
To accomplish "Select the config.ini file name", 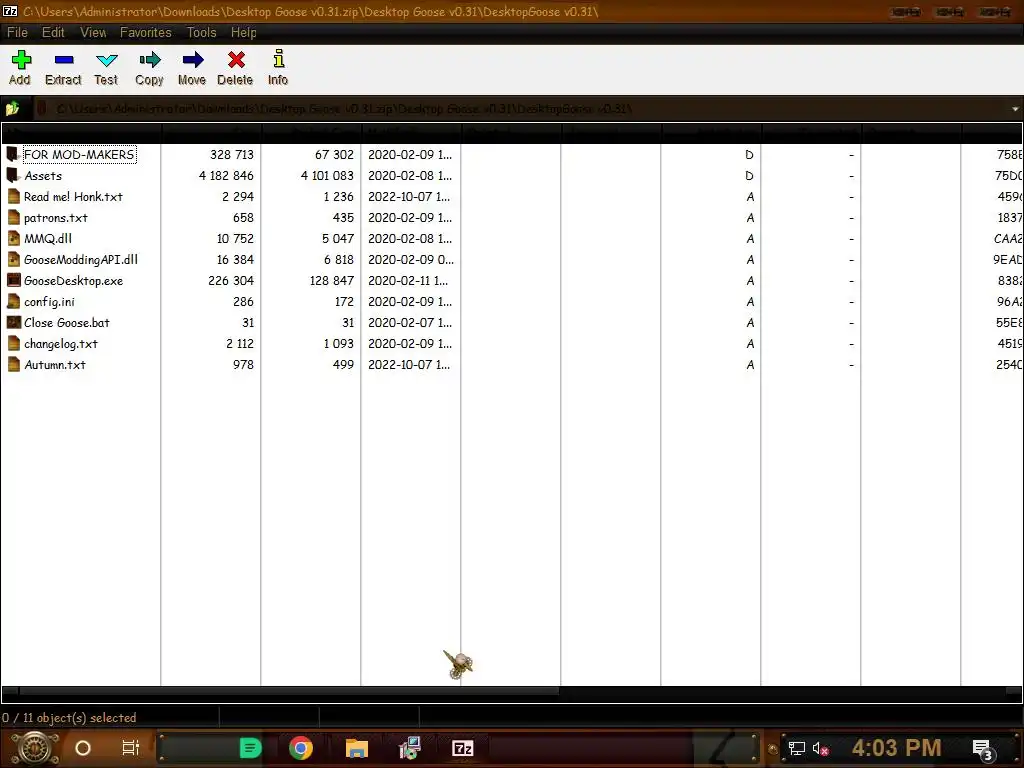I will 49,301.
